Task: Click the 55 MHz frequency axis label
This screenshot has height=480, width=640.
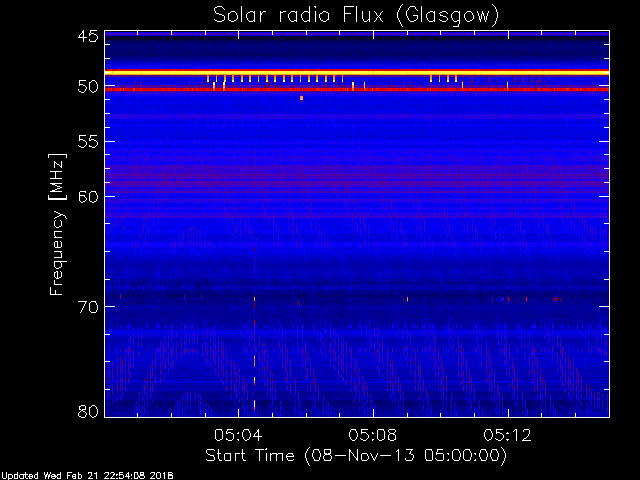Action: (88, 142)
